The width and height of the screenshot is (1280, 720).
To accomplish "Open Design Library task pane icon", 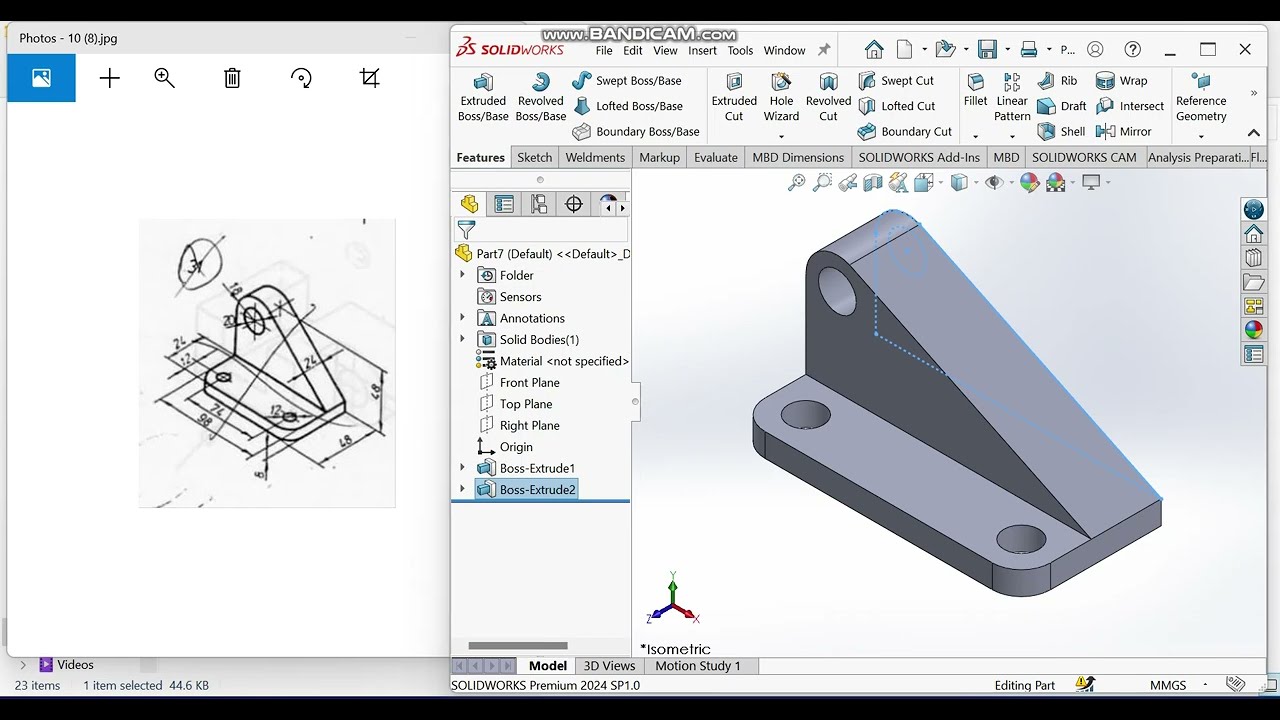I will pyautogui.click(x=1254, y=257).
